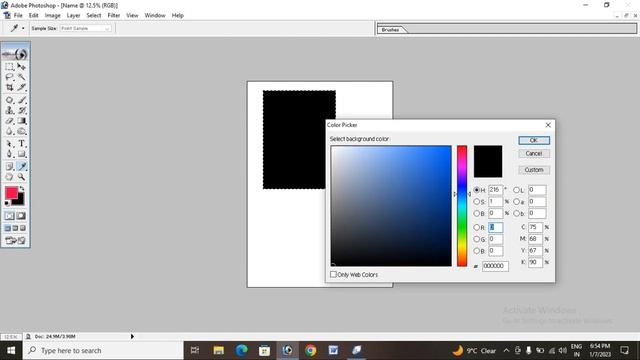The width and height of the screenshot is (640, 360).
Task: Click the Windows search box
Action: [x=103, y=351]
